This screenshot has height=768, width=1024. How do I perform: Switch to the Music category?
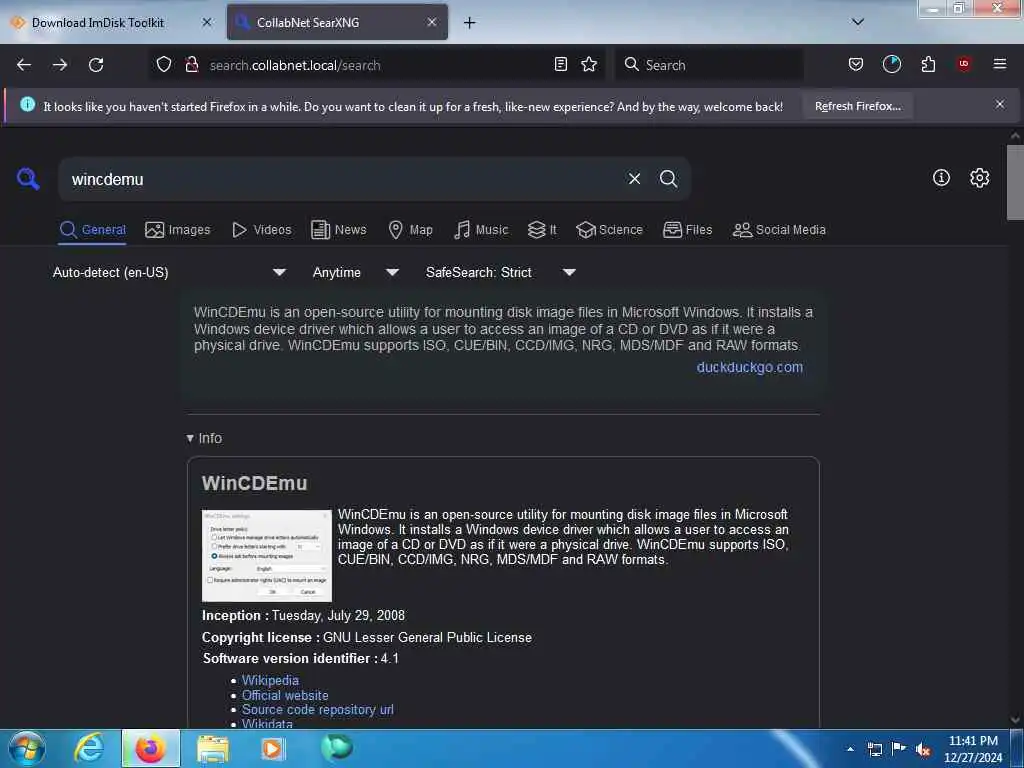(x=481, y=230)
